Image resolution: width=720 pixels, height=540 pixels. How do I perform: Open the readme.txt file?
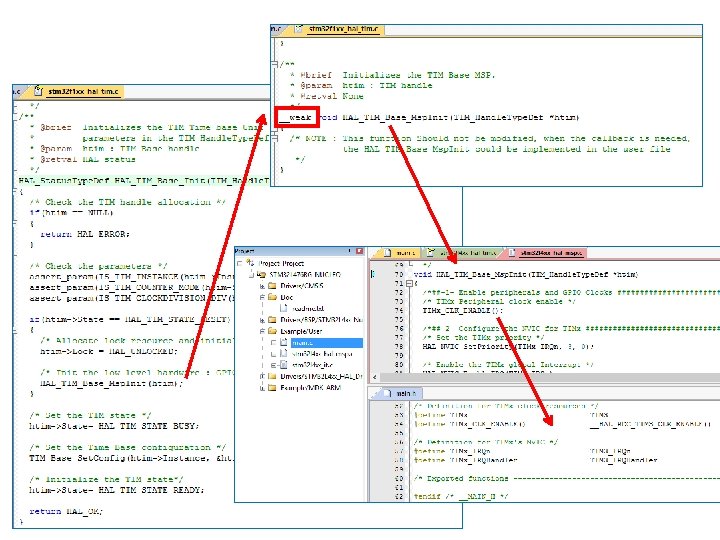[308, 309]
